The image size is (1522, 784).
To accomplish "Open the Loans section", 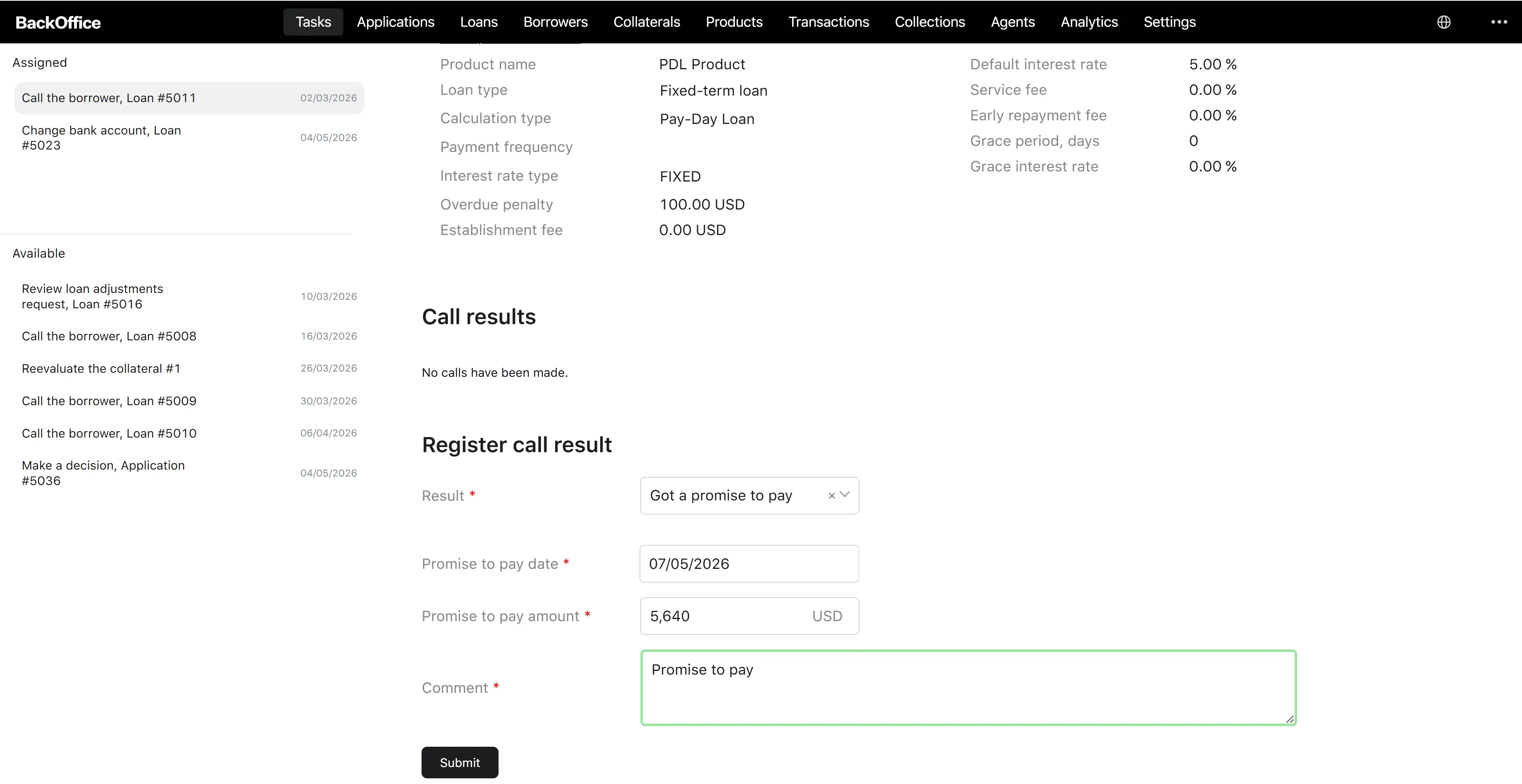I will pyautogui.click(x=479, y=22).
